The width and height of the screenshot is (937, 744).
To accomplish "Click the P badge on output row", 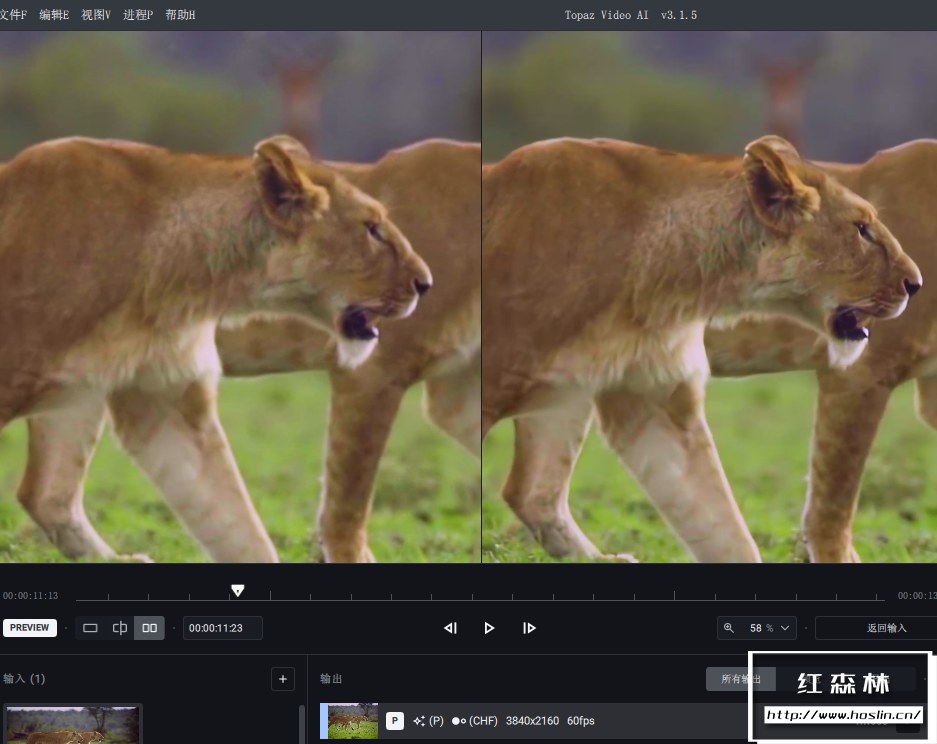I will click(394, 721).
